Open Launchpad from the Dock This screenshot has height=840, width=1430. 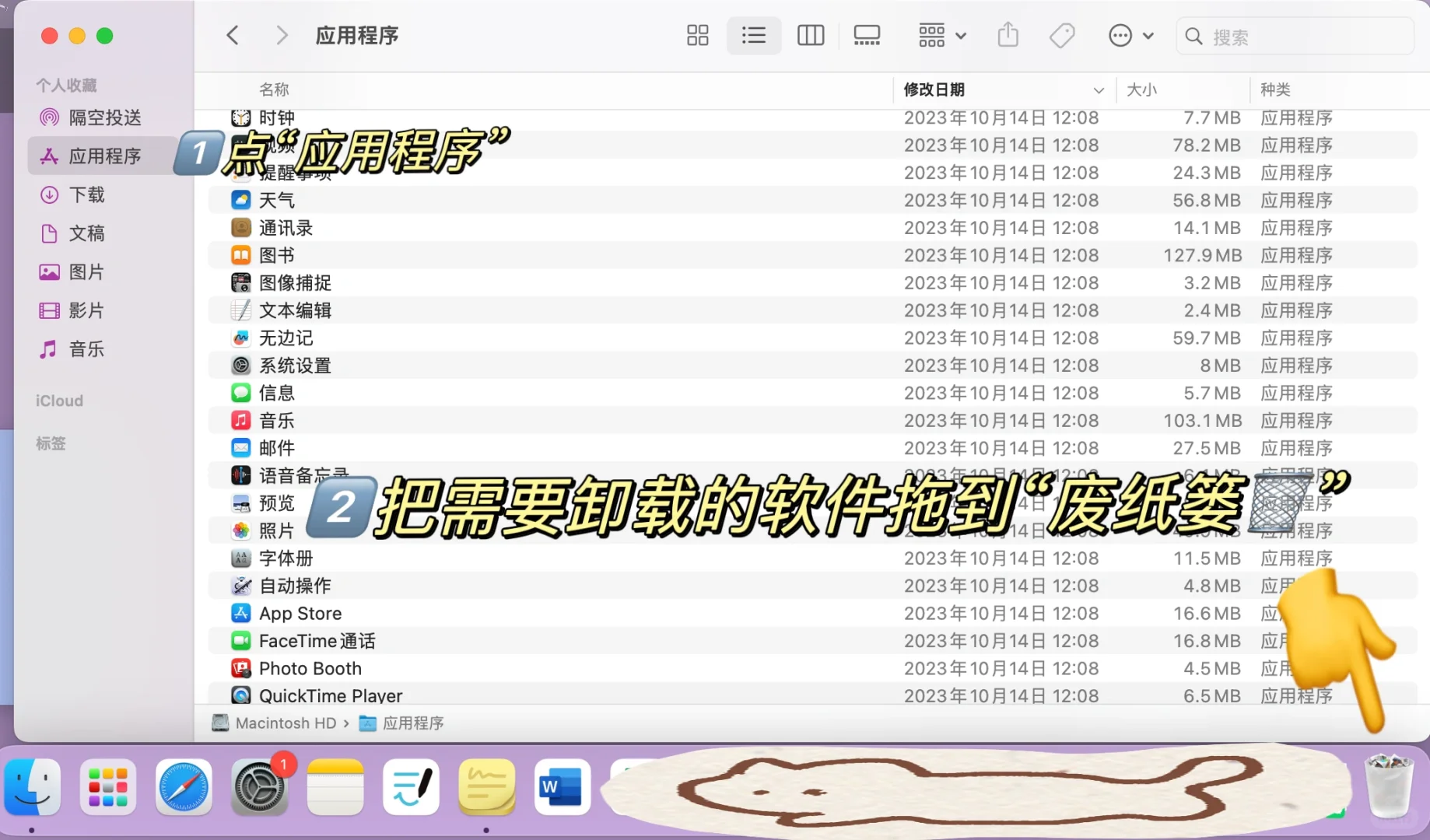click(107, 787)
